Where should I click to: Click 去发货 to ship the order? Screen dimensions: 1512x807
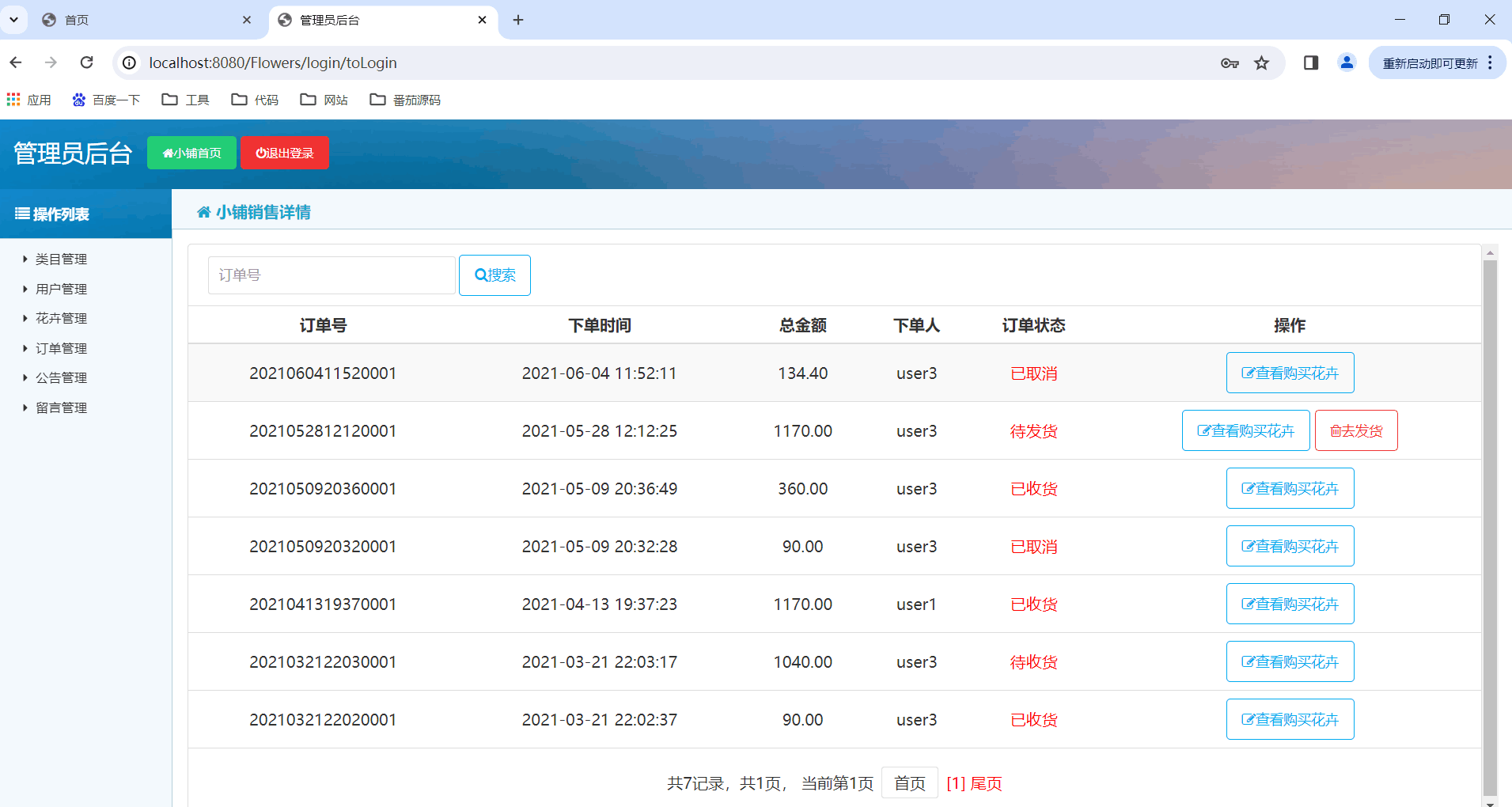[1356, 430]
